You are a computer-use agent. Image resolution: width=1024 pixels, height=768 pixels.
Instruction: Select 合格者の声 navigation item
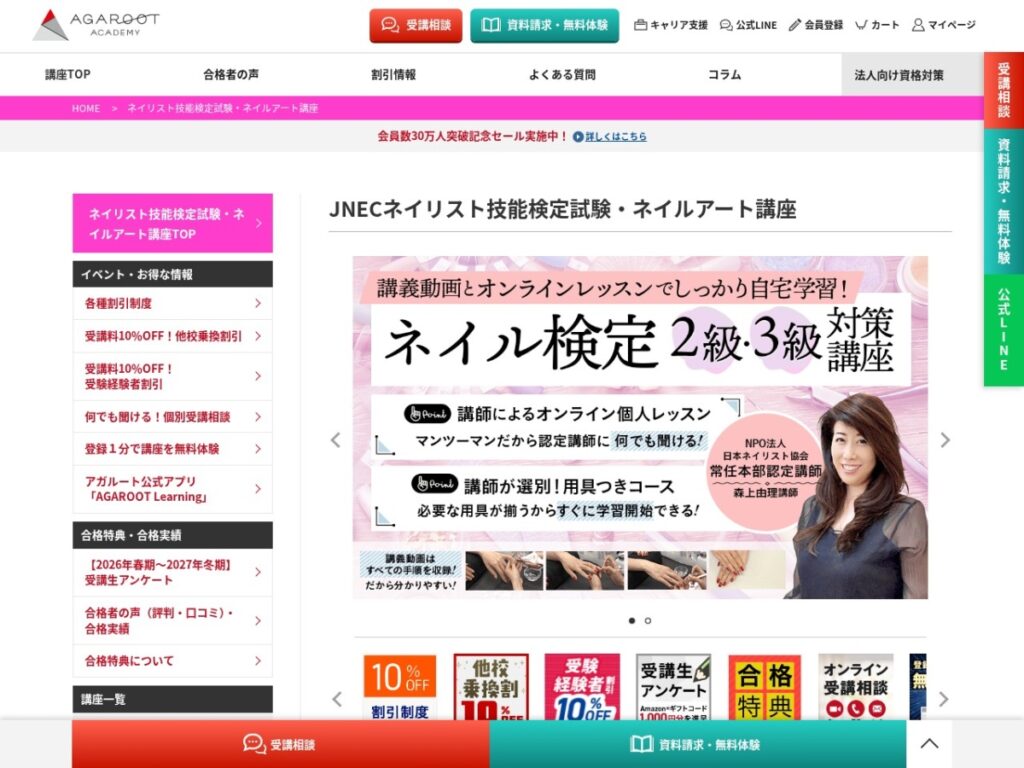coord(231,74)
